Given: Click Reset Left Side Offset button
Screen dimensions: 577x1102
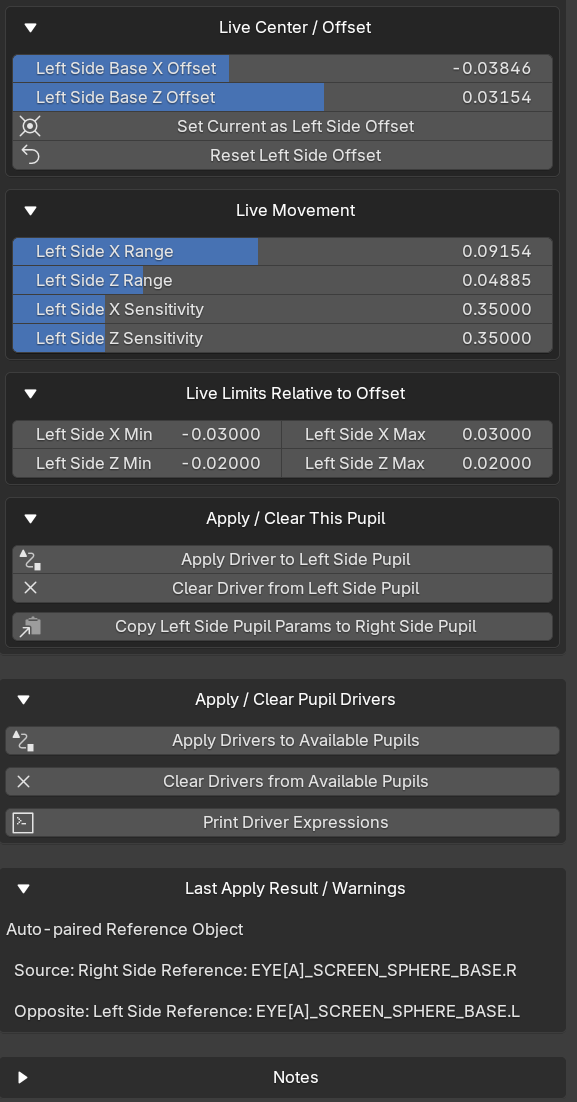Looking at the screenshot, I should [283, 155].
